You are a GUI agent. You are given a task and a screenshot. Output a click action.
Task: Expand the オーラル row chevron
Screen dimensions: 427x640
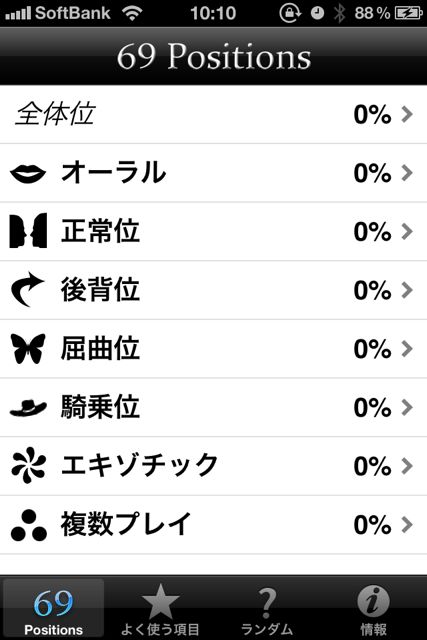pos(407,173)
